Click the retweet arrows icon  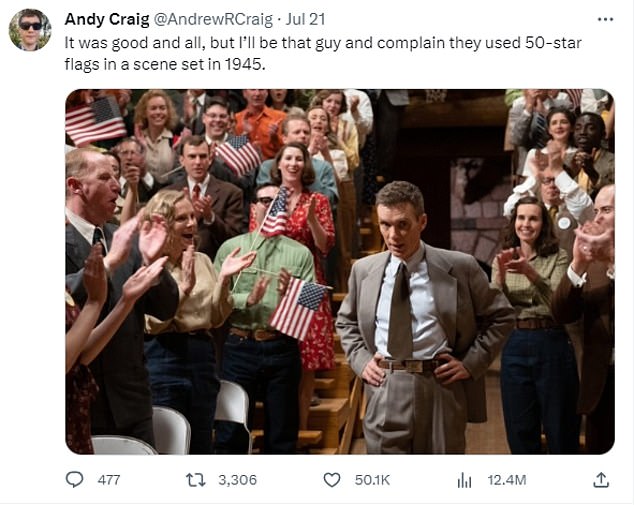[x=196, y=480]
